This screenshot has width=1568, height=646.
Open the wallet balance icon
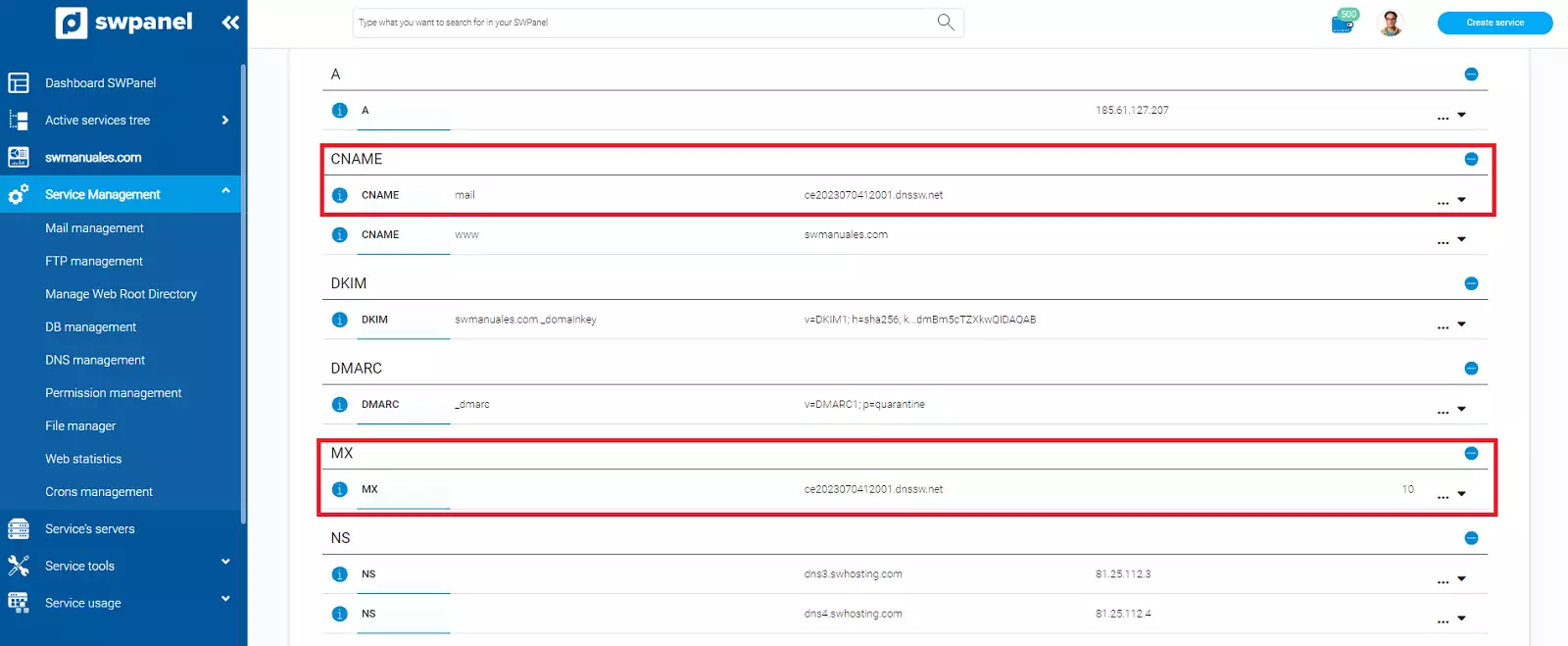pos(1343,23)
